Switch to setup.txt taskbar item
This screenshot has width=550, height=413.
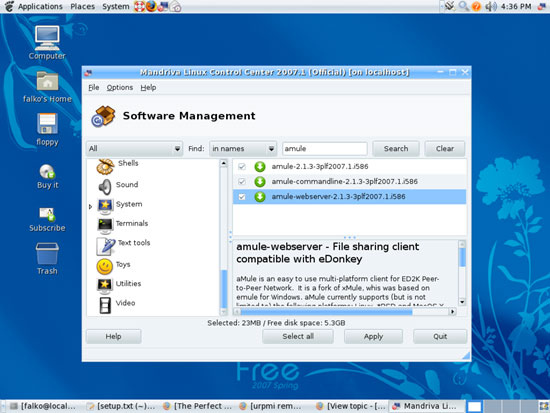(x=121, y=406)
